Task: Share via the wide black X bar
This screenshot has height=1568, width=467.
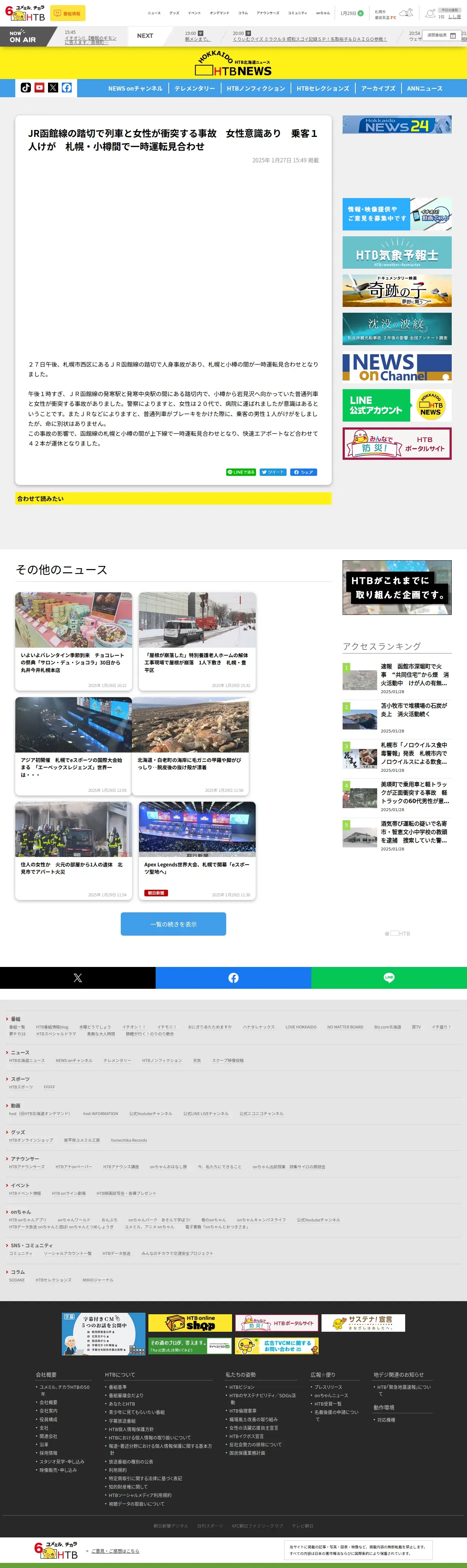Action: [78, 977]
